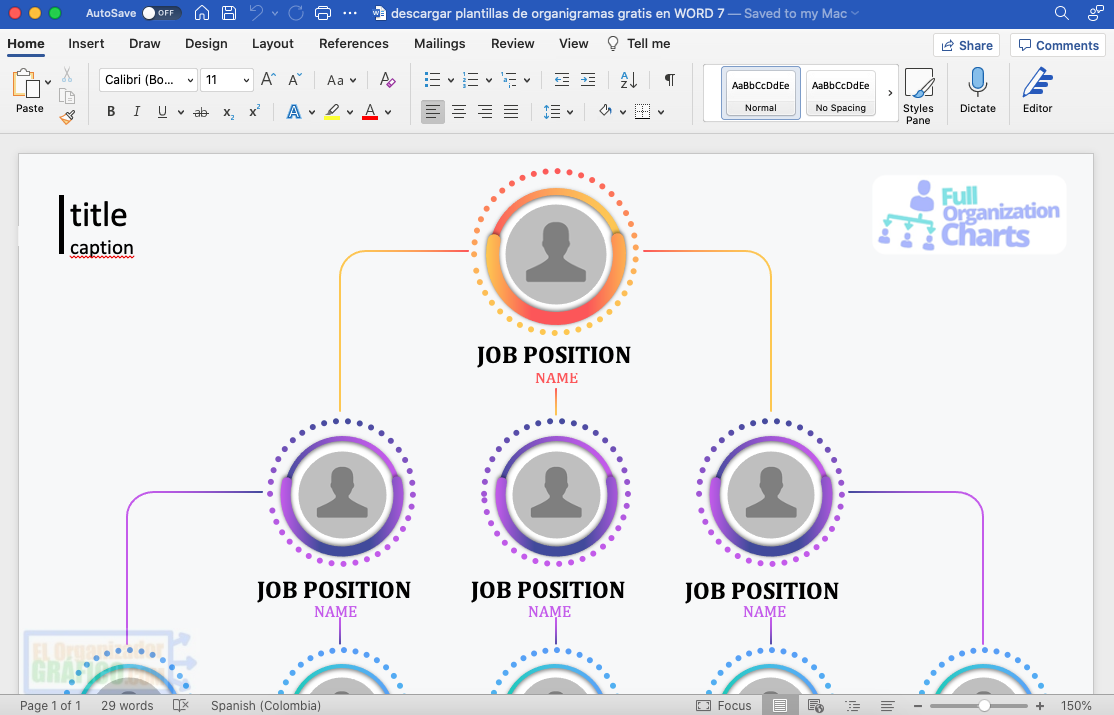The height and width of the screenshot is (715, 1114).
Task: Expand the bullets list dropdown arrow
Action: point(450,80)
